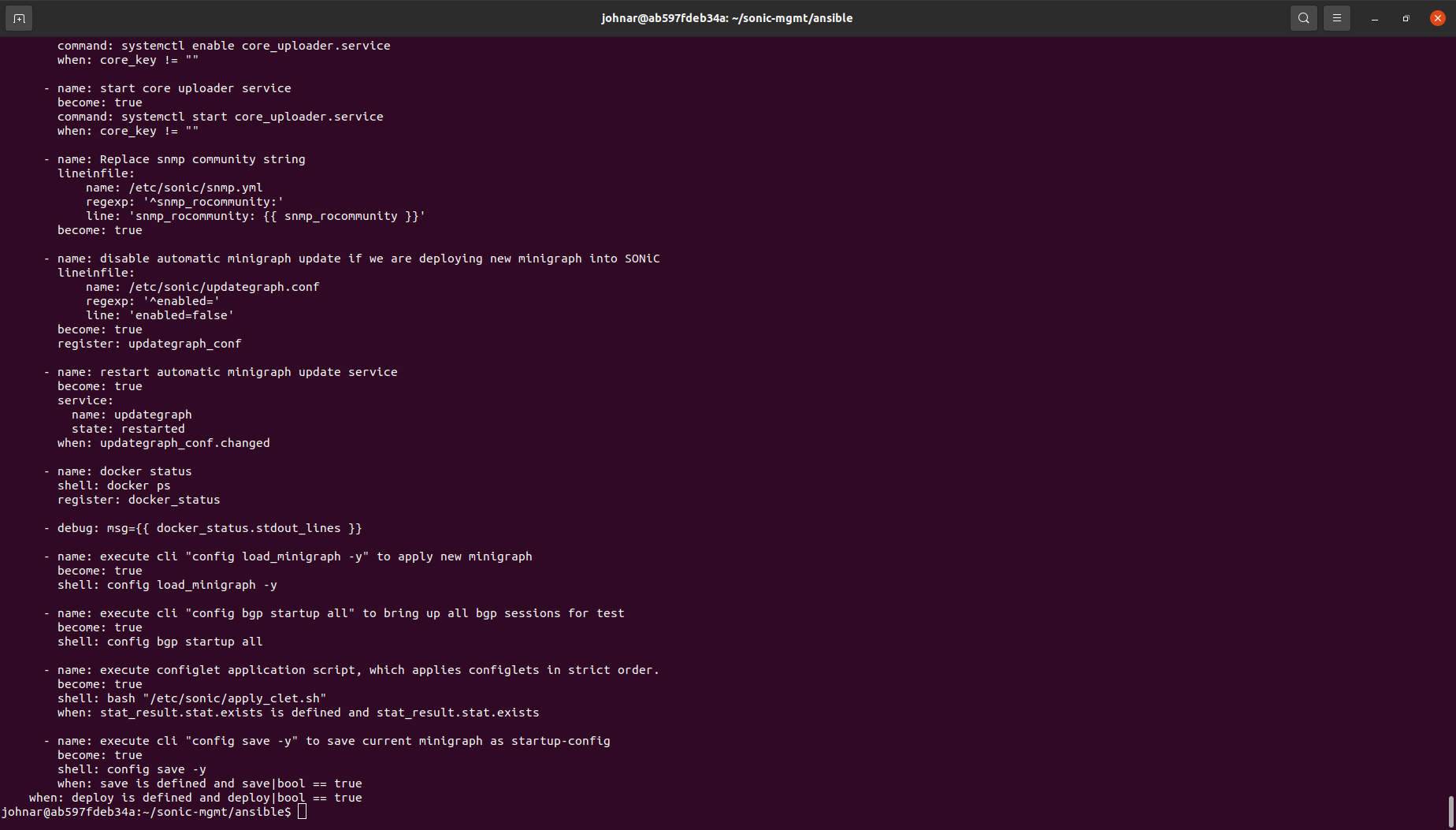Click 'service:' line
The image size is (1456, 830).
85,400
